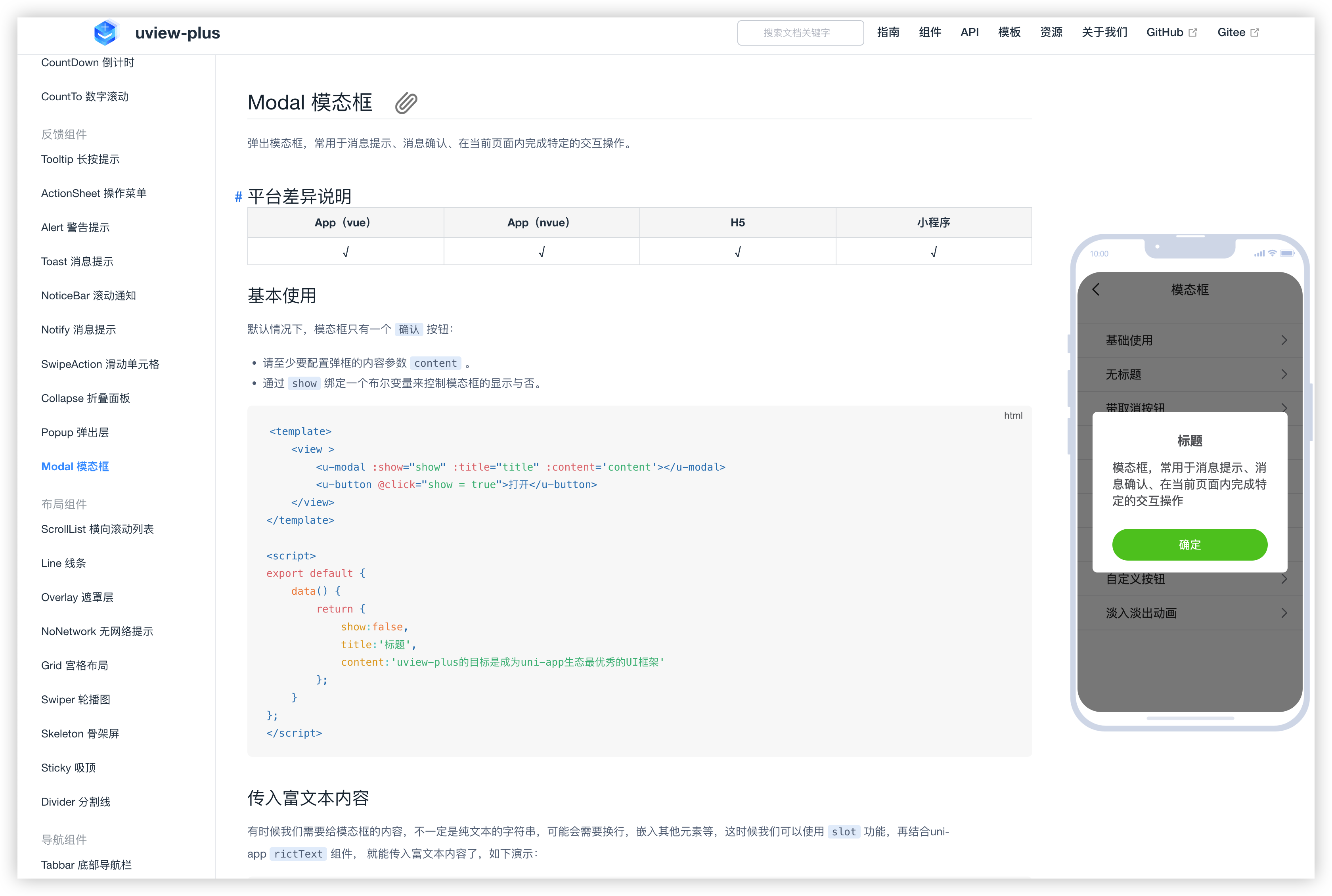Expand 基础使用 row chevron in phone preview
This screenshot has height=896, width=1332.
tap(1284, 341)
